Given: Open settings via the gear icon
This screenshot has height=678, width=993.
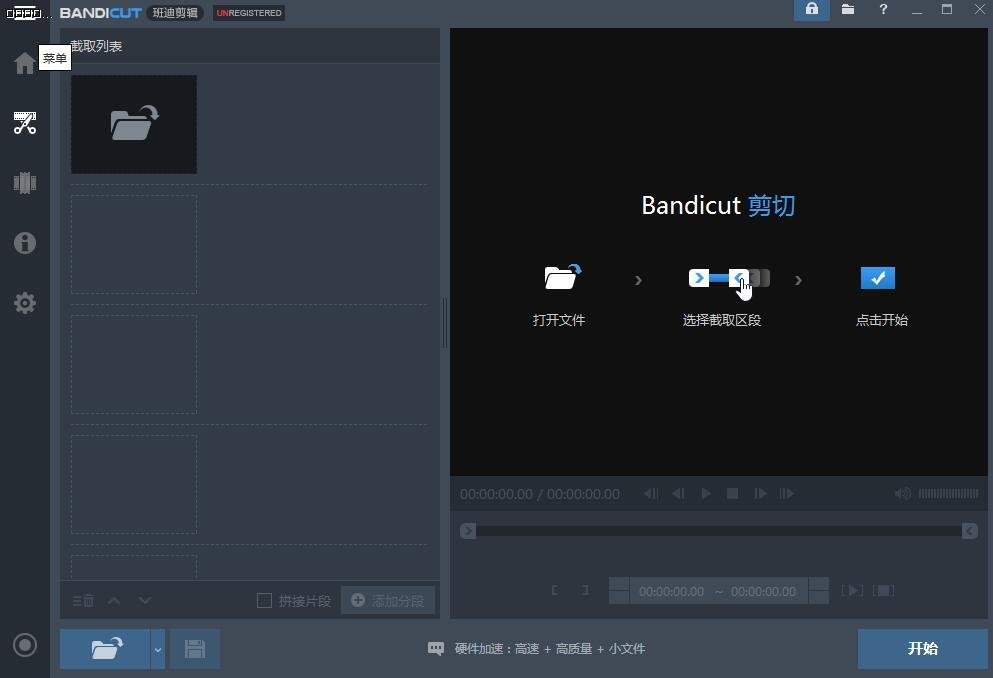Looking at the screenshot, I should click(25, 303).
